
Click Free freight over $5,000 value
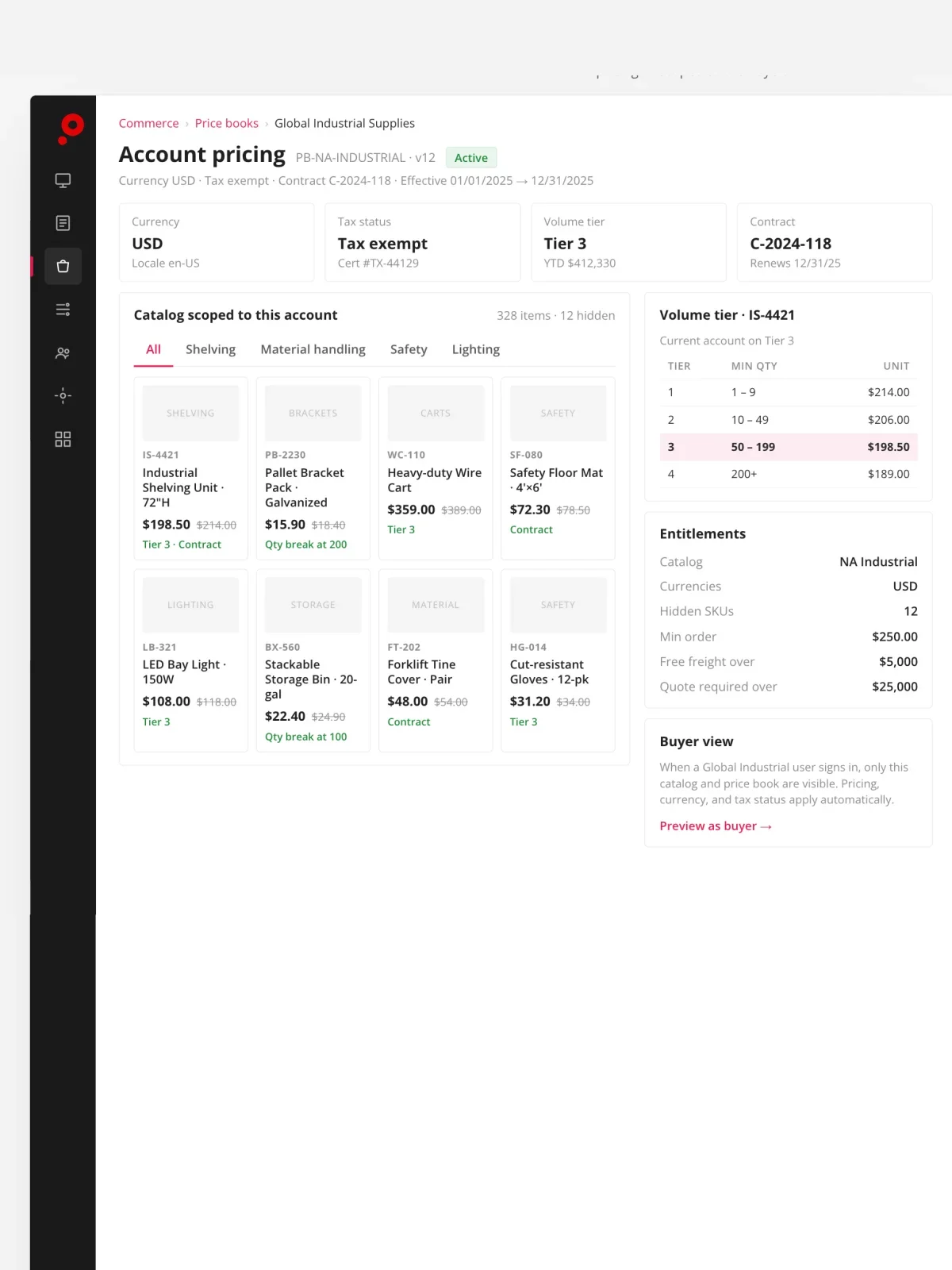coord(898,661)
